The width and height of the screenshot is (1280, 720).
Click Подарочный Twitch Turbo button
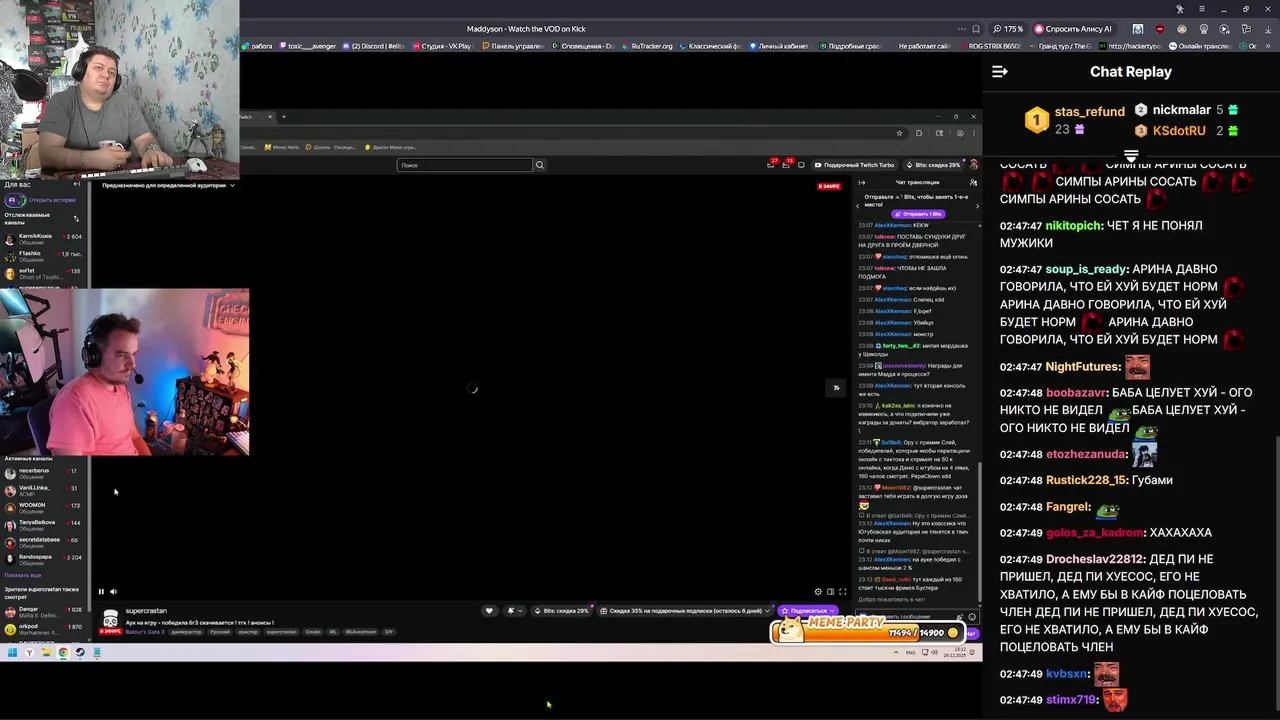pyautogui.click(x=855, y=165)
